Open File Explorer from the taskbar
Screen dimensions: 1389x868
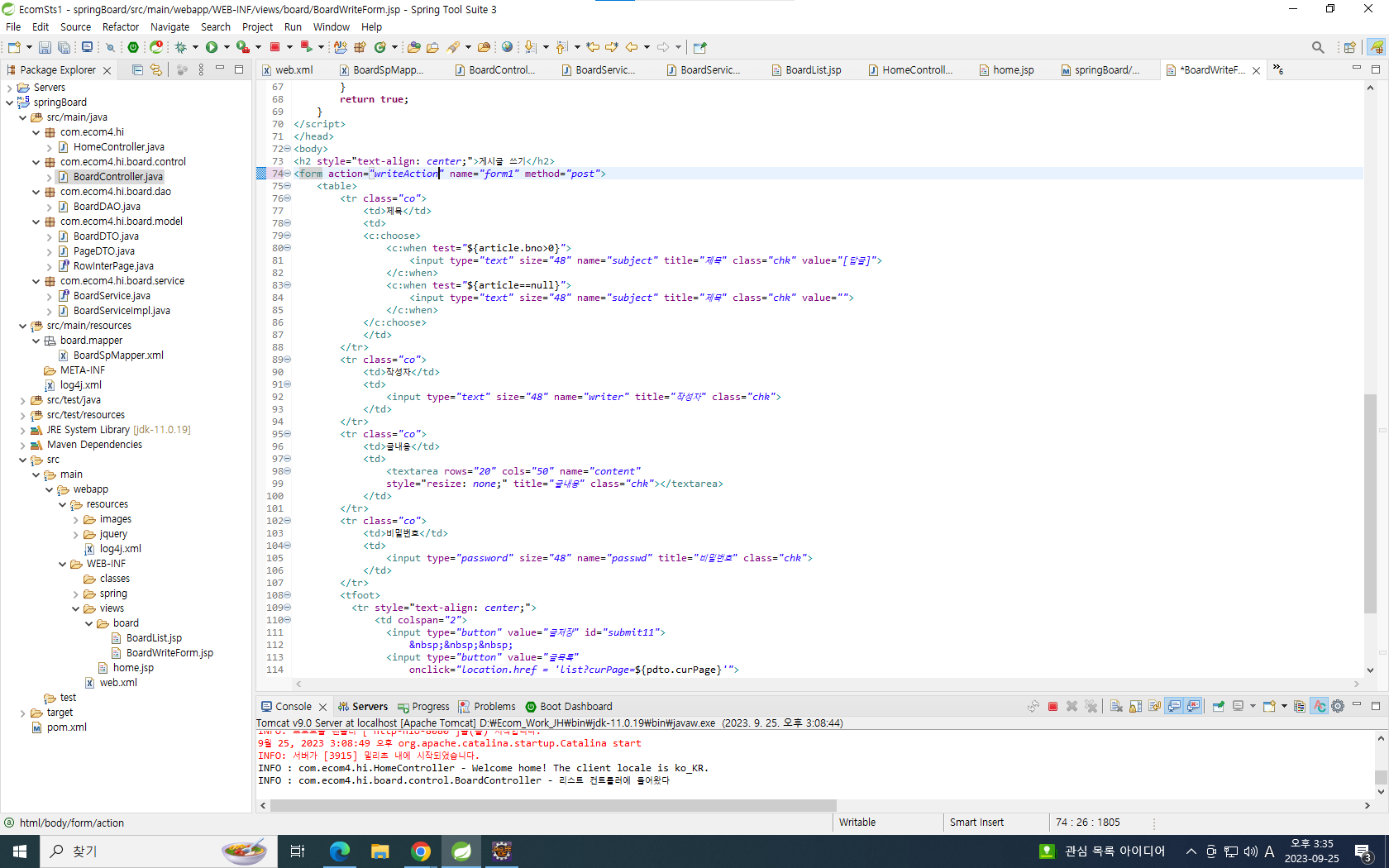point(379,851)
